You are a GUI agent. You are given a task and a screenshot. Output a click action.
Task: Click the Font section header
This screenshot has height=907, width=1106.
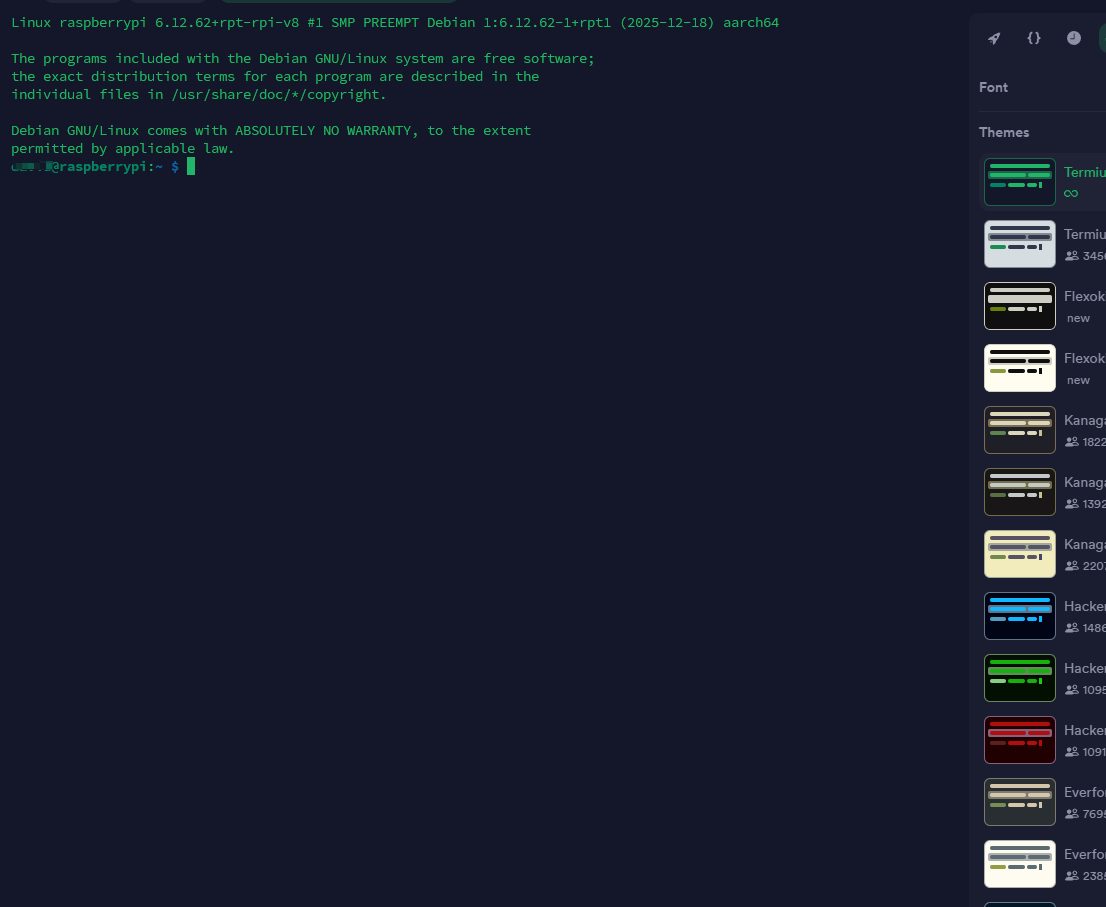993,87
